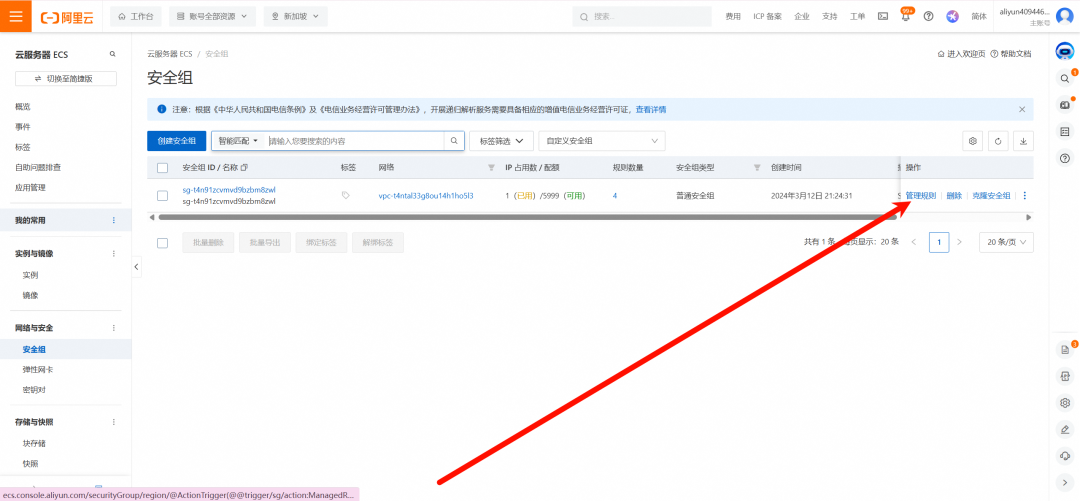Open more actions (three dots) in the security group row
1080x501 pixels.
1024,196
